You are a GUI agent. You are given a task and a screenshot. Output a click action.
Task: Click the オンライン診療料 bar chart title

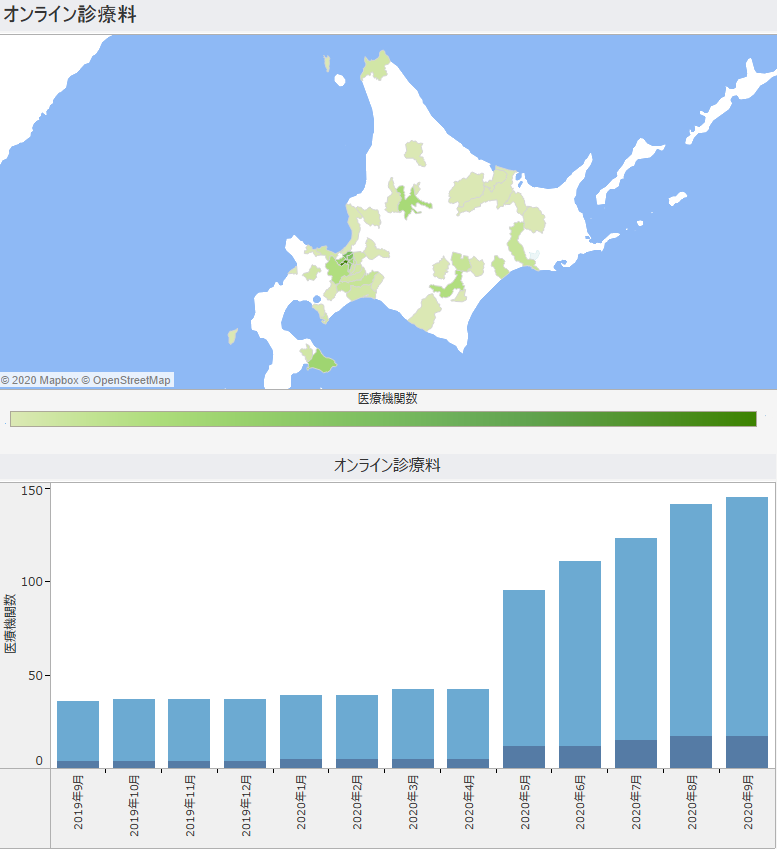(x=387, y=466)
